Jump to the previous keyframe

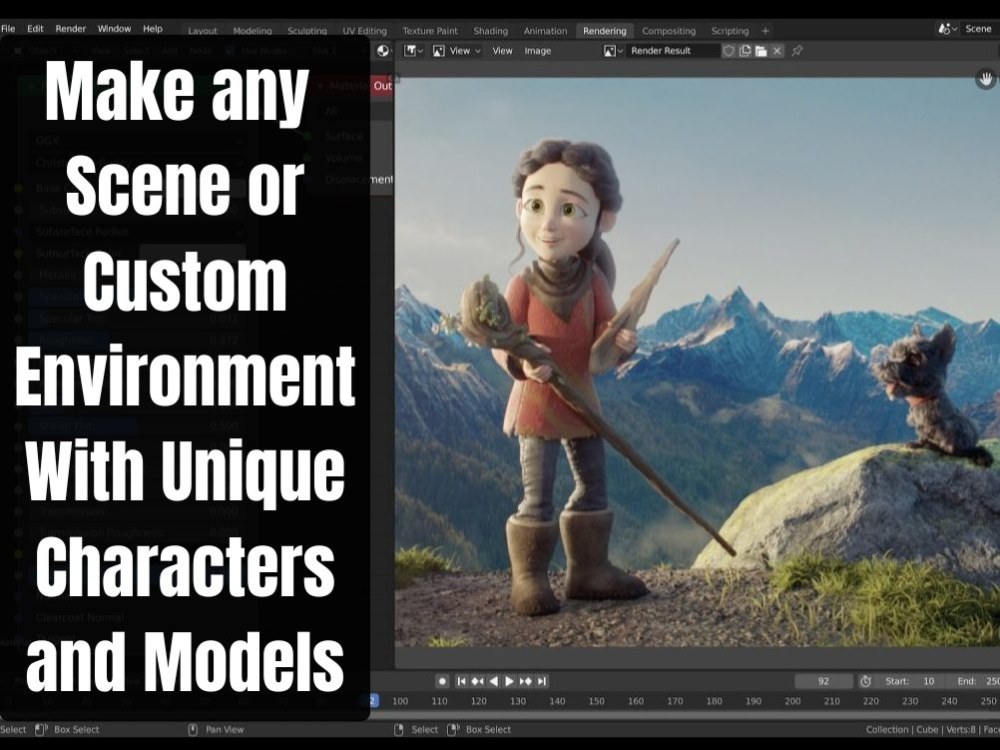(477, 681)
